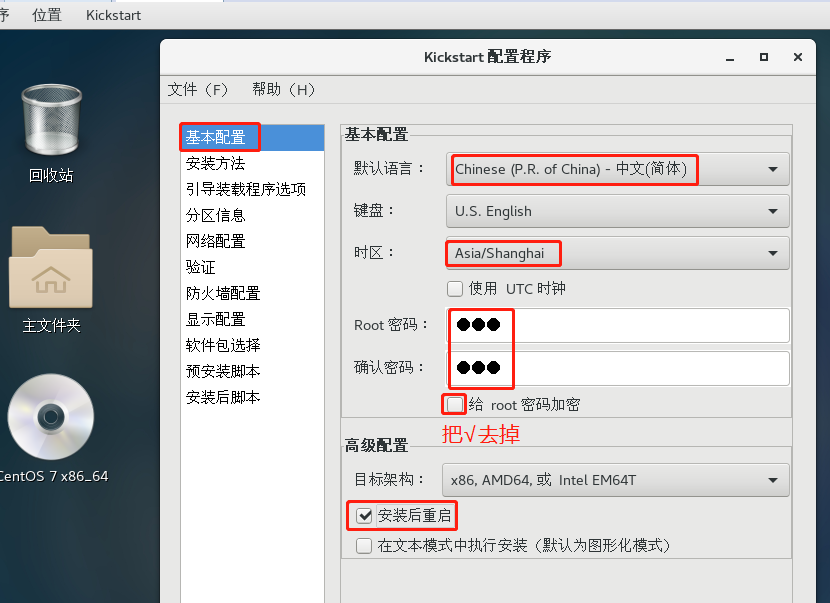
Task: Enable 在文本模式中执行安装 checkbox
Action: (x=364, y=545)
